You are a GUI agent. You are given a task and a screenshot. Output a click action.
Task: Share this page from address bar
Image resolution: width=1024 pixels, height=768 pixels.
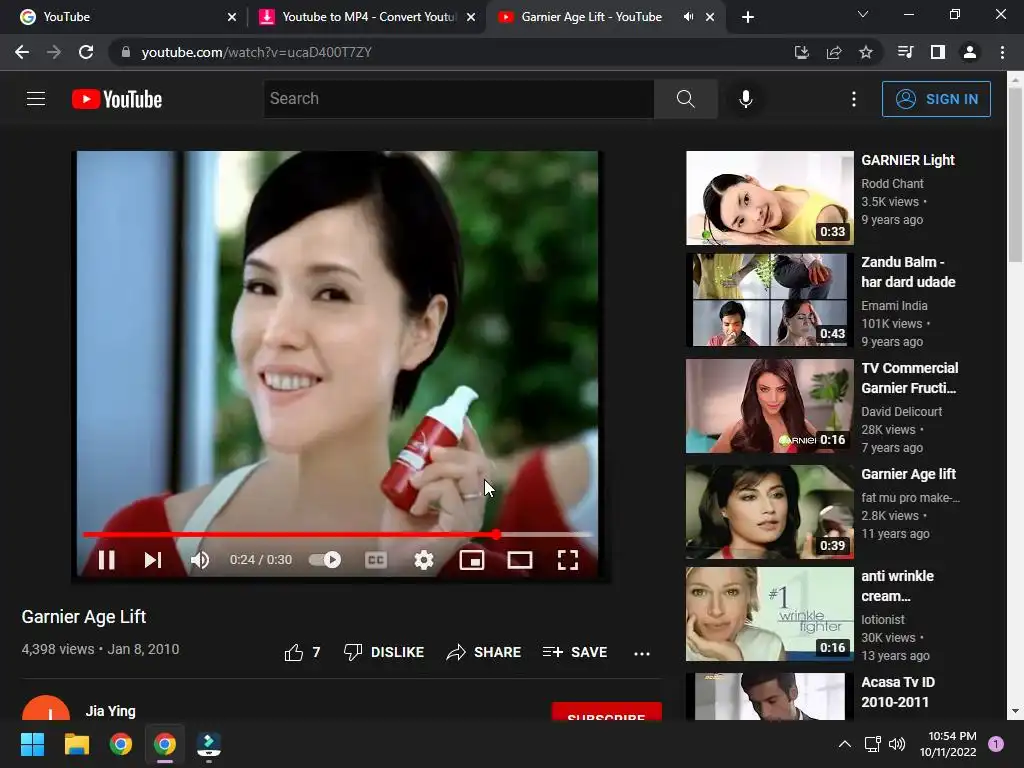834,52
